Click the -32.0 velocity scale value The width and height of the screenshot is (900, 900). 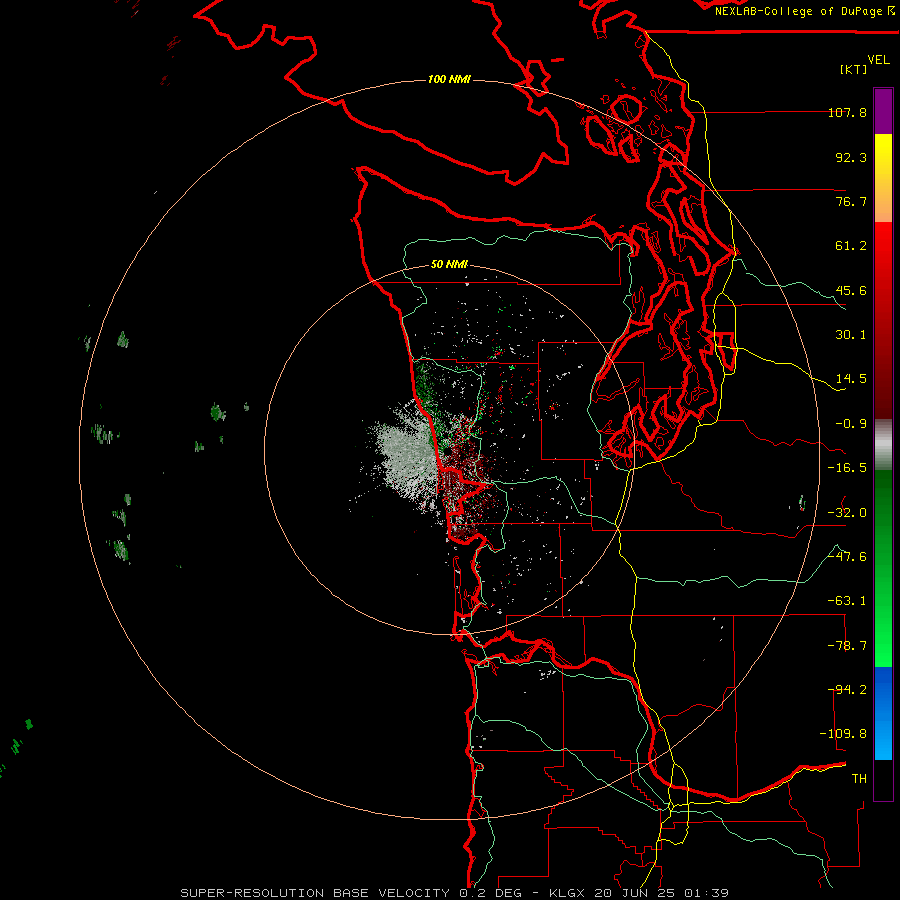pyautogui.click(x=847, y=513)
